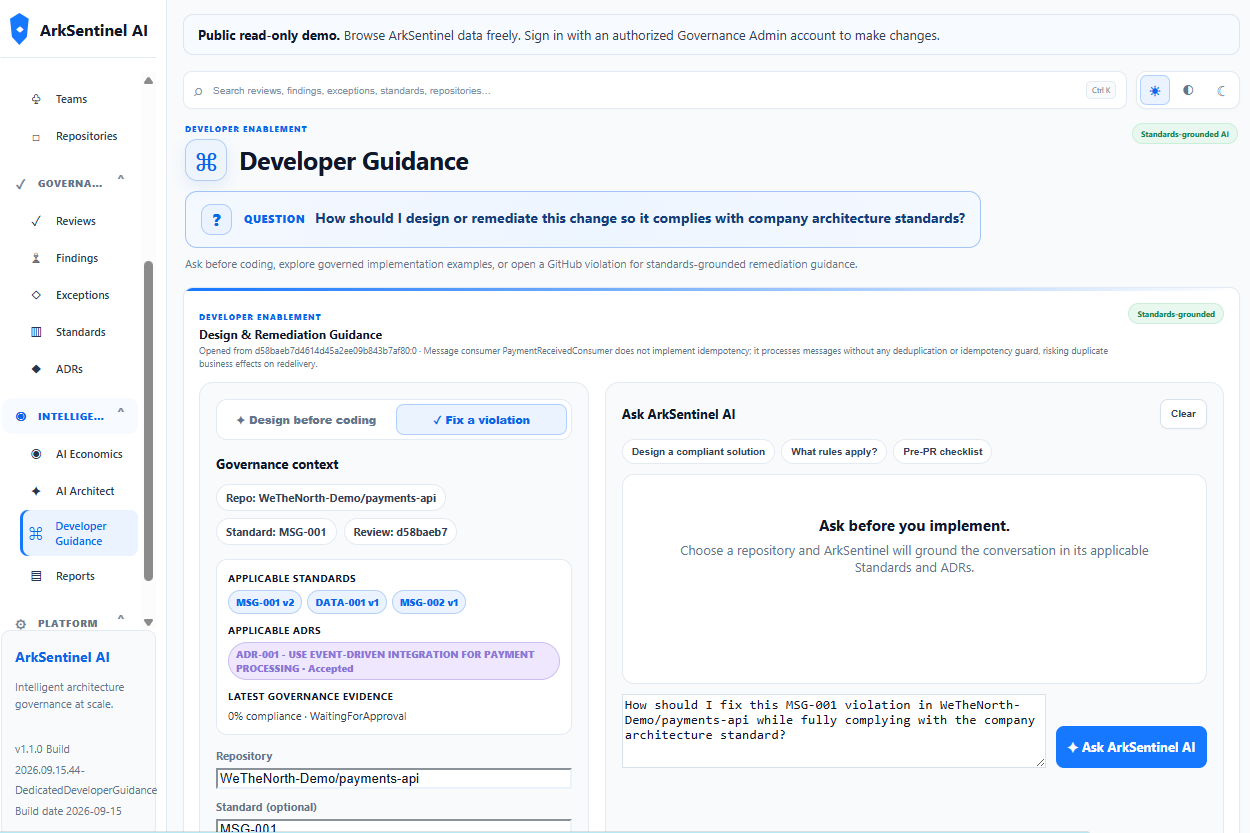Click the Developer Guidance command icon in sidebar
Image resolution: width=1250 pixels, height=833 pixels.
tap(36, 534)
